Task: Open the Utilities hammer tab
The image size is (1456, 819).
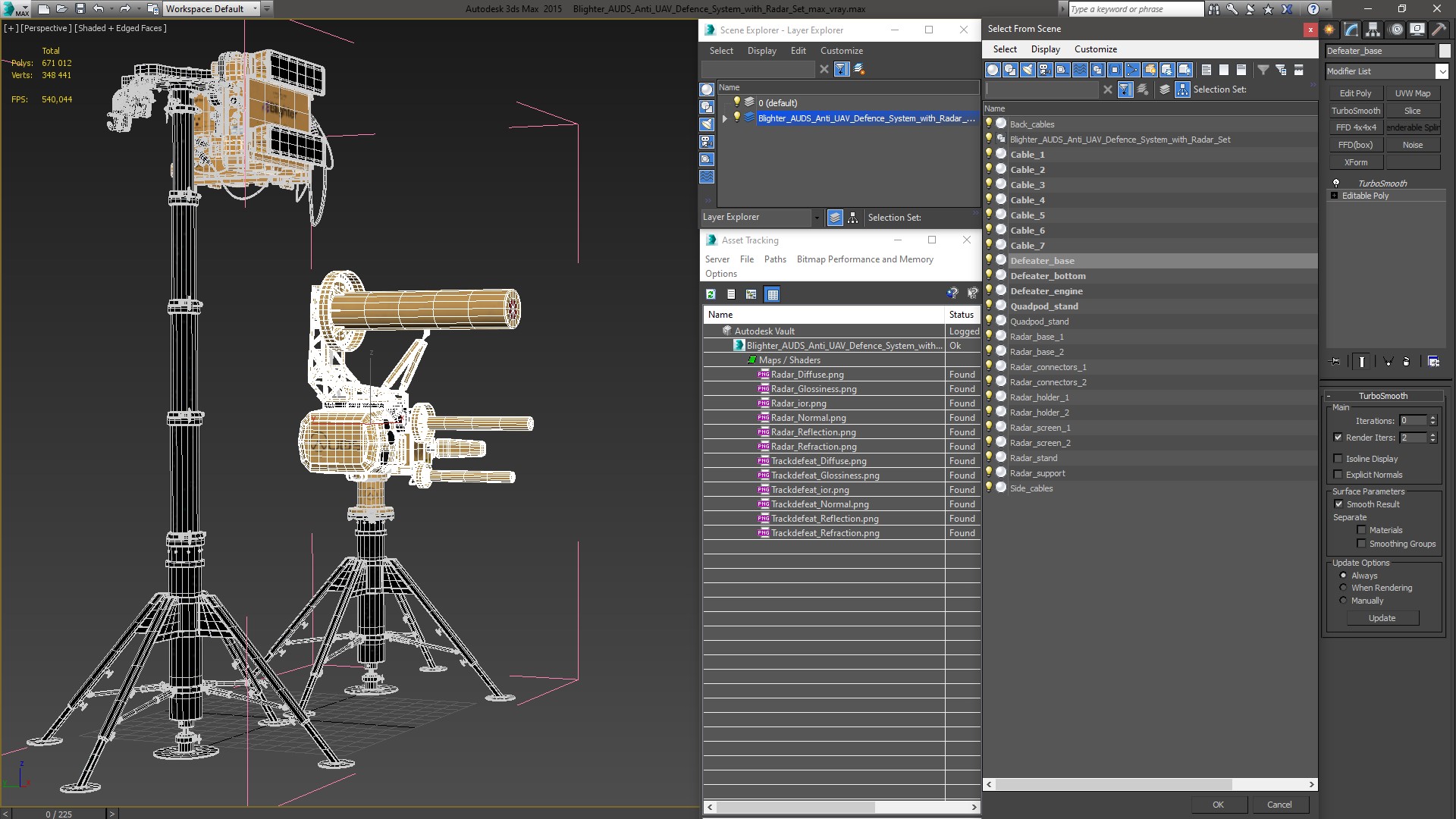Action: [x=1438, y=30]
